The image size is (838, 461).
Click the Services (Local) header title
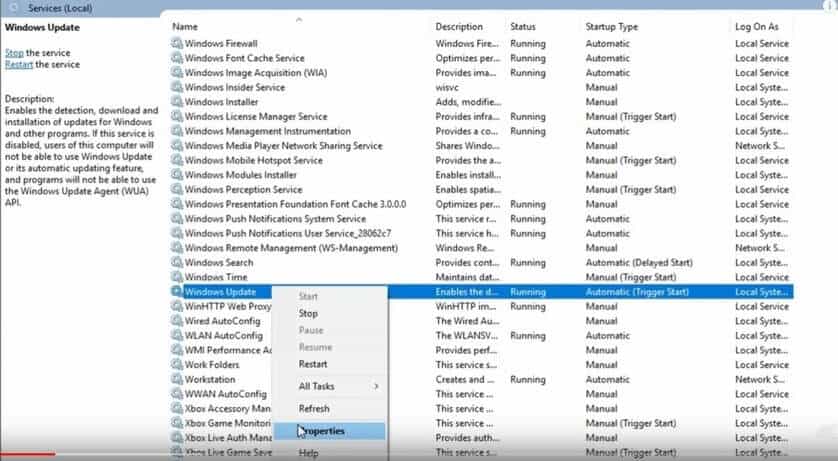(x=60, y=8)
